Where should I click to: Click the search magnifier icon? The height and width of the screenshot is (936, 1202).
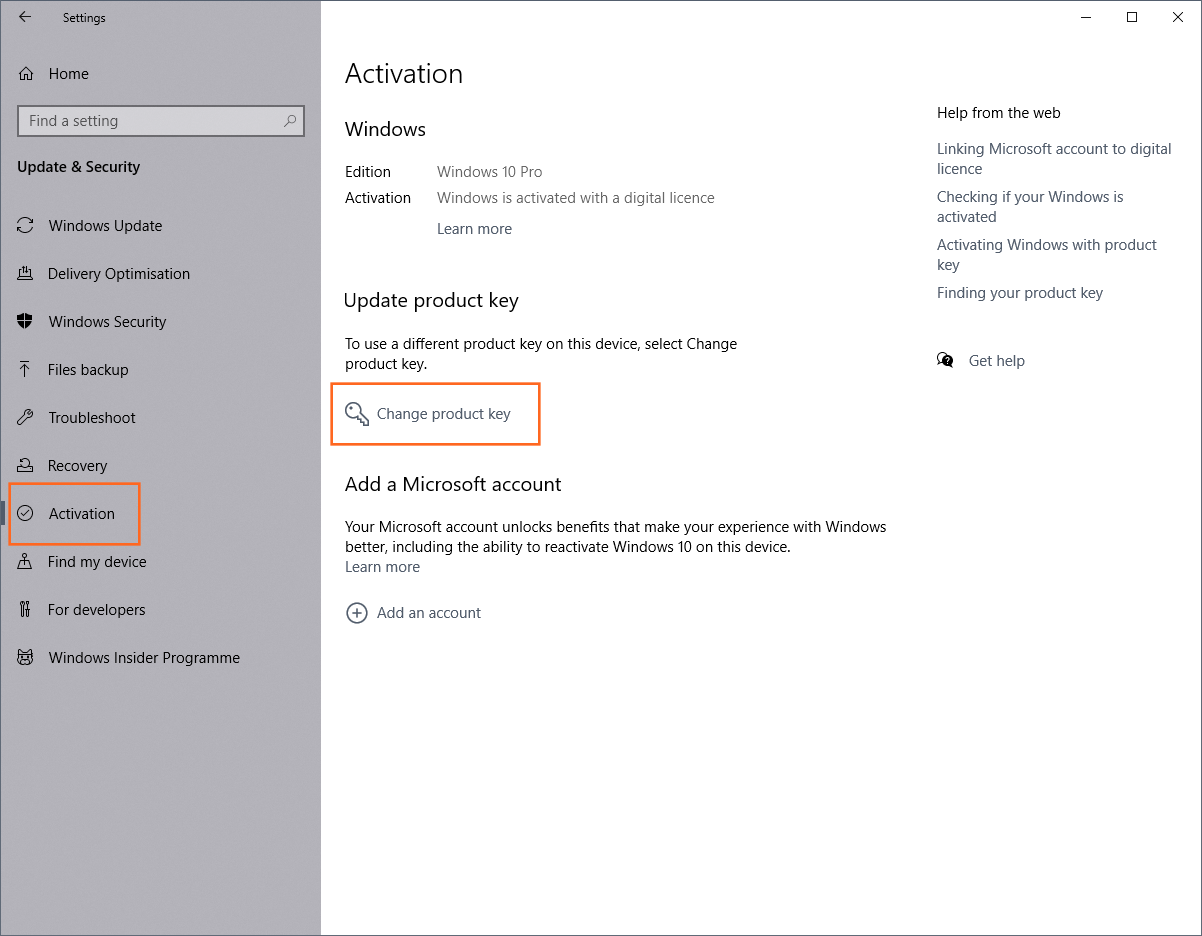[x=289, y=121]
